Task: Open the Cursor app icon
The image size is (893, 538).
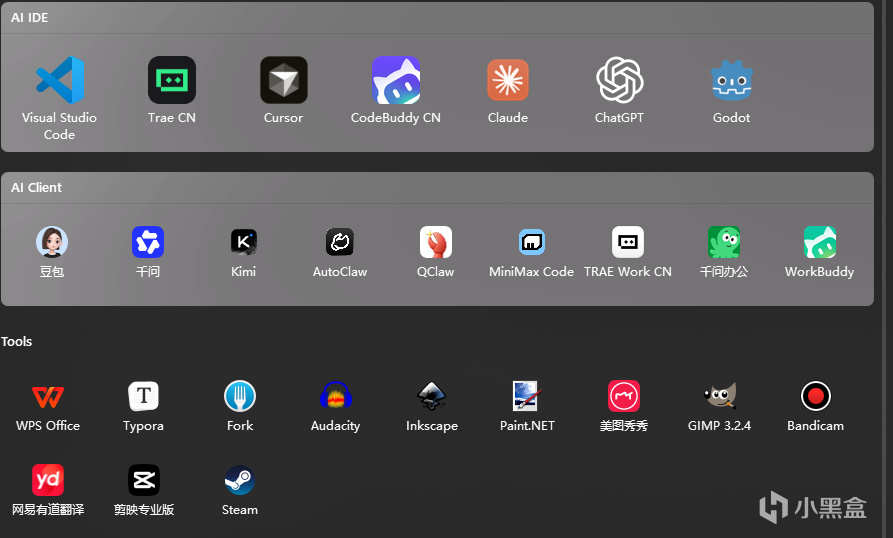Action: (284, 80)
